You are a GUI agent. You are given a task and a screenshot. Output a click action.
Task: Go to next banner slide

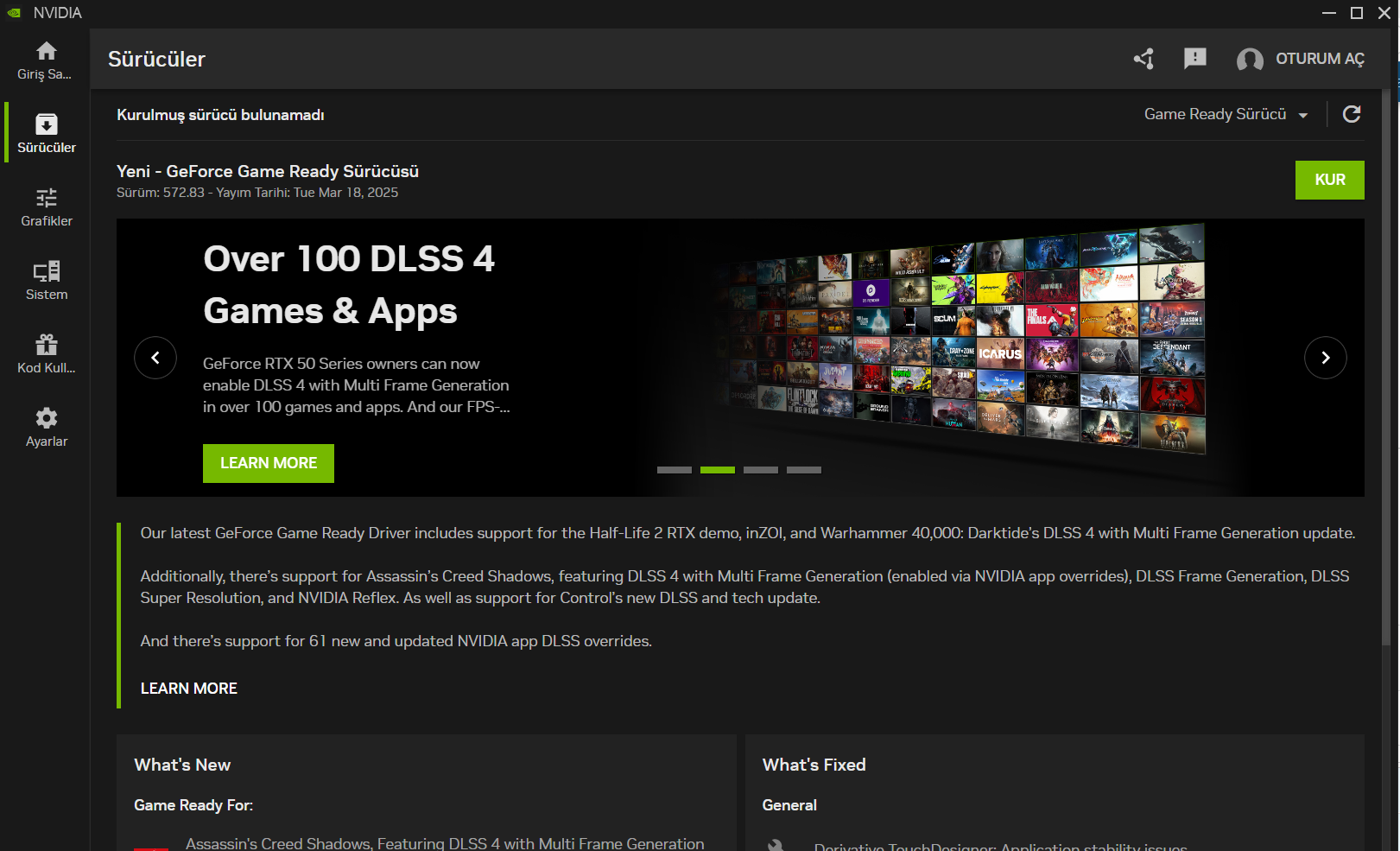click(x=1326, y=358)
